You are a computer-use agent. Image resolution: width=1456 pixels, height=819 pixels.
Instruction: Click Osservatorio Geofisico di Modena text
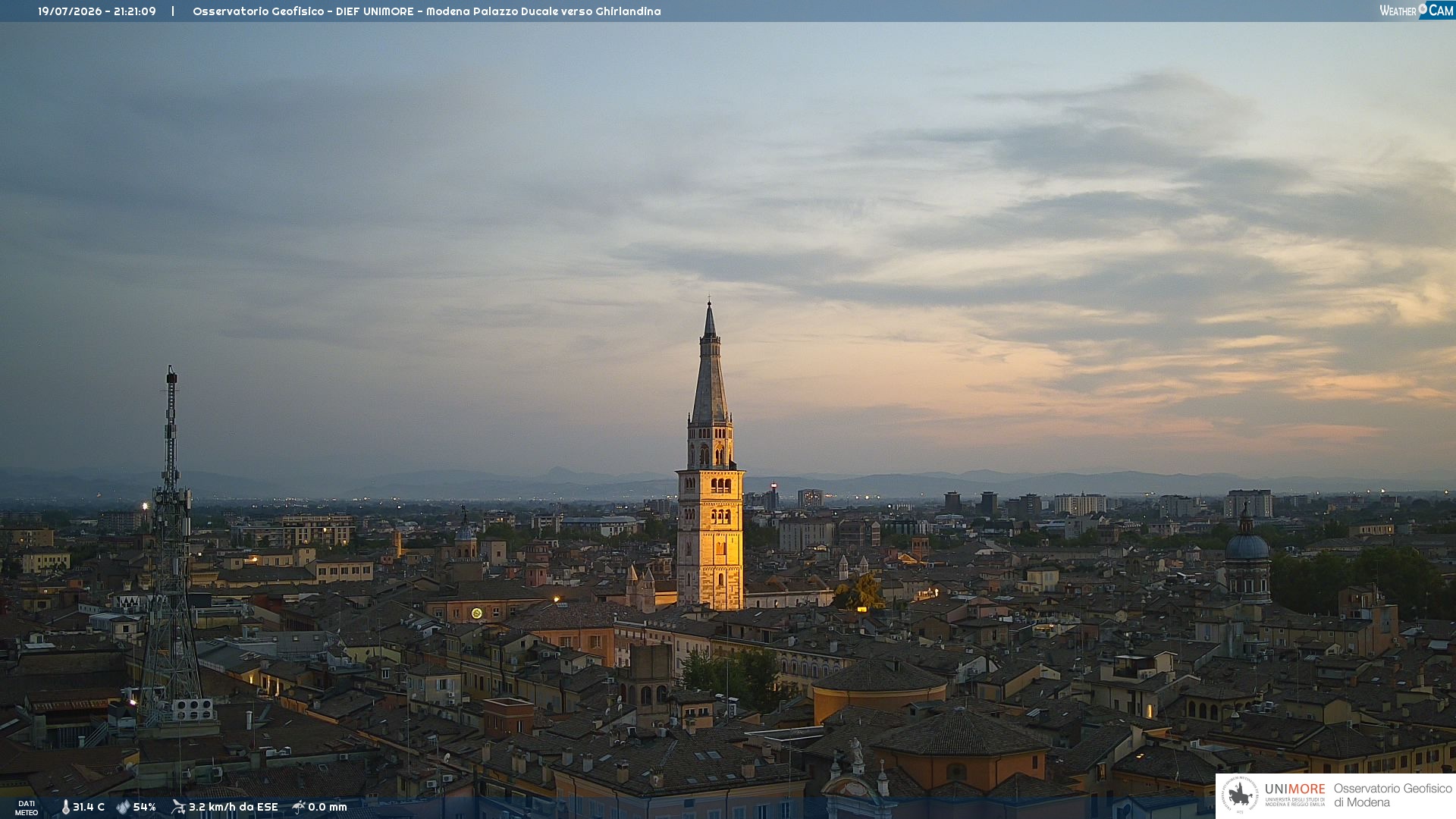[1392, 795]
